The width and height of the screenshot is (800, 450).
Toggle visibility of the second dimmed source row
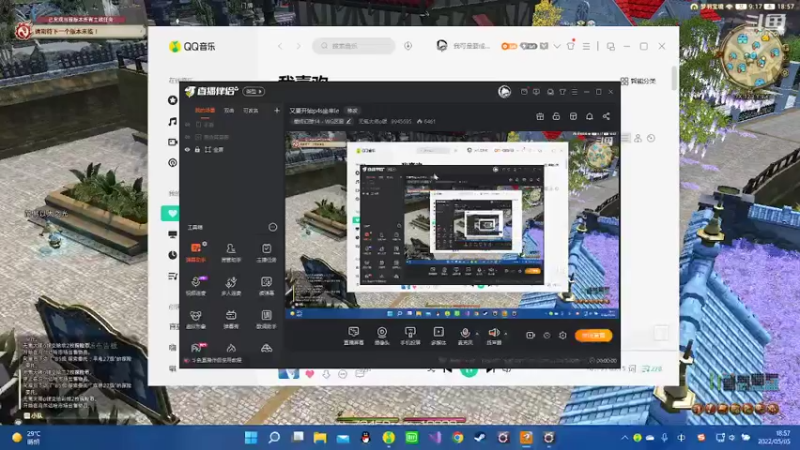tap(187, 137)
